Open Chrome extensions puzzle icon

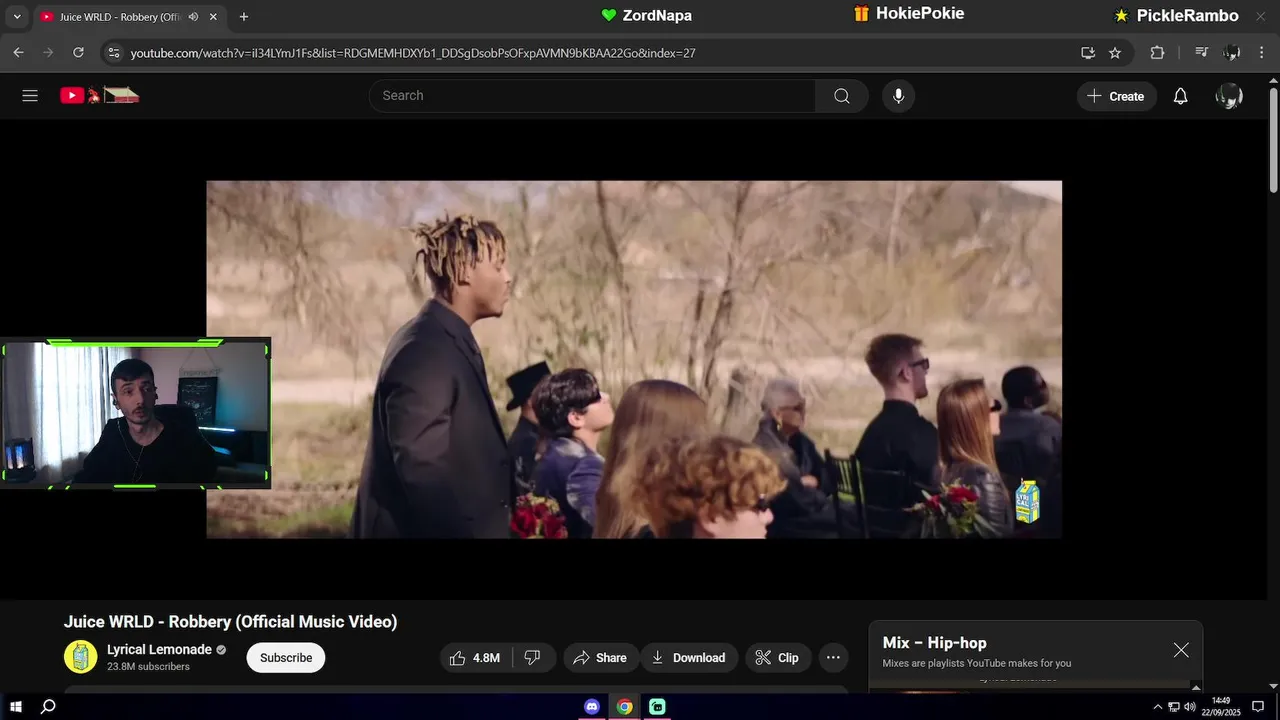(1157, 53)
